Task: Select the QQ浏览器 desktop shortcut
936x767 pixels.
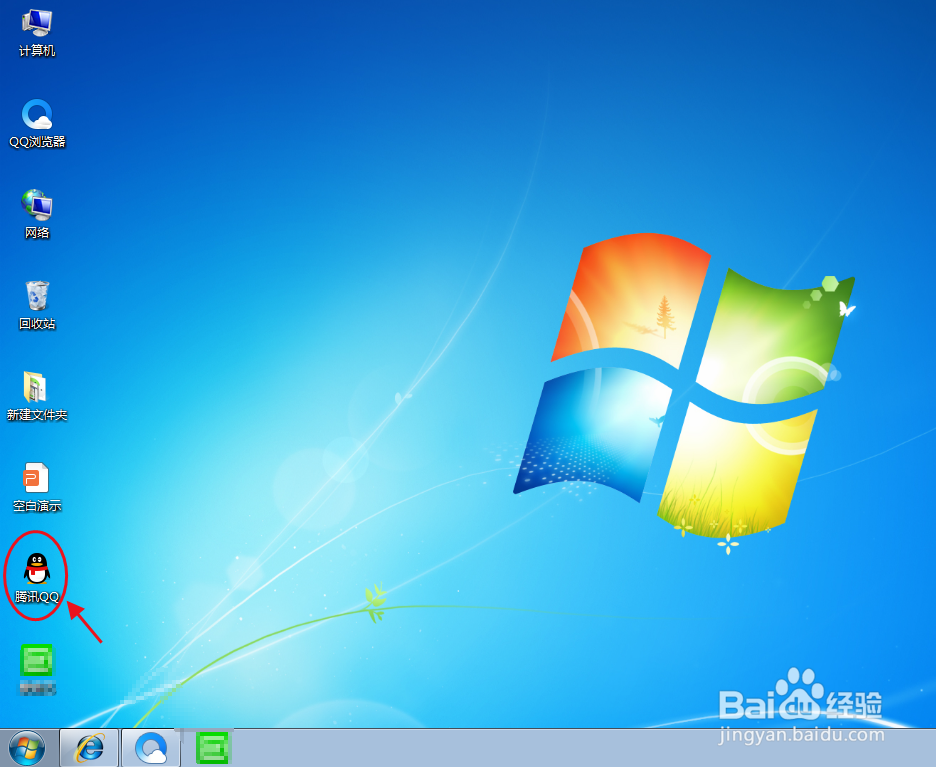Action: click(x=37, y=124)
